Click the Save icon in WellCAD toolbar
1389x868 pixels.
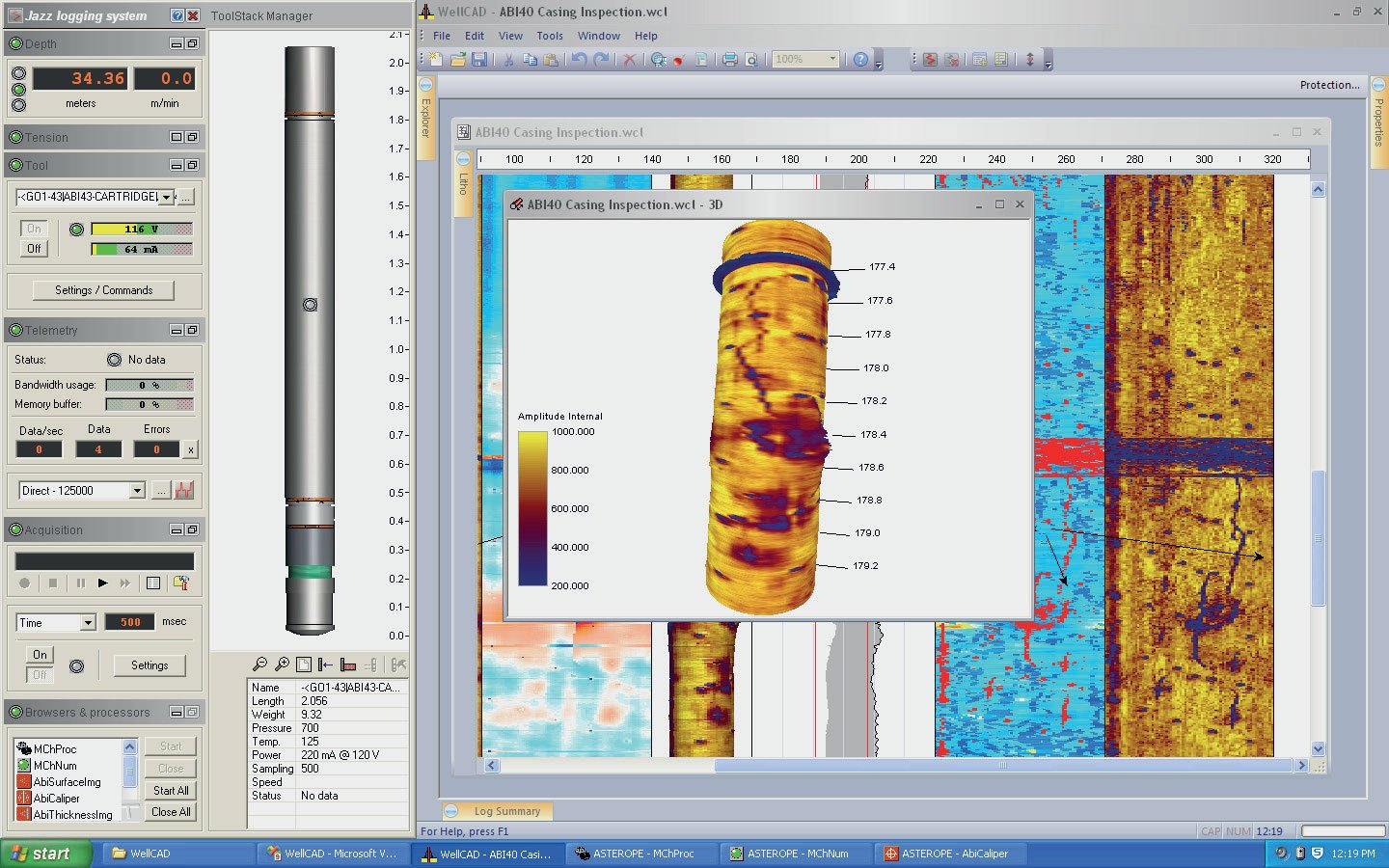point(478,60)
